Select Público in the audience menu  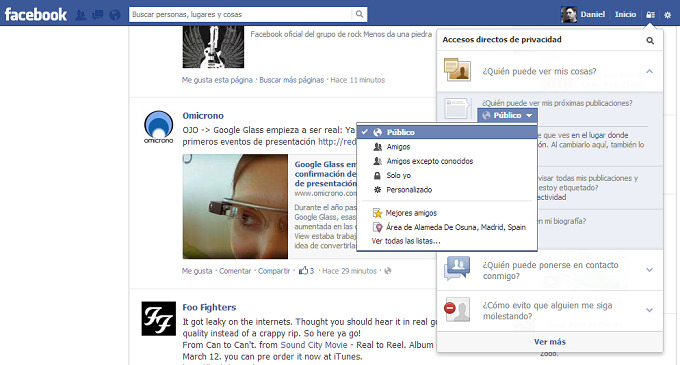click(447, 132)
